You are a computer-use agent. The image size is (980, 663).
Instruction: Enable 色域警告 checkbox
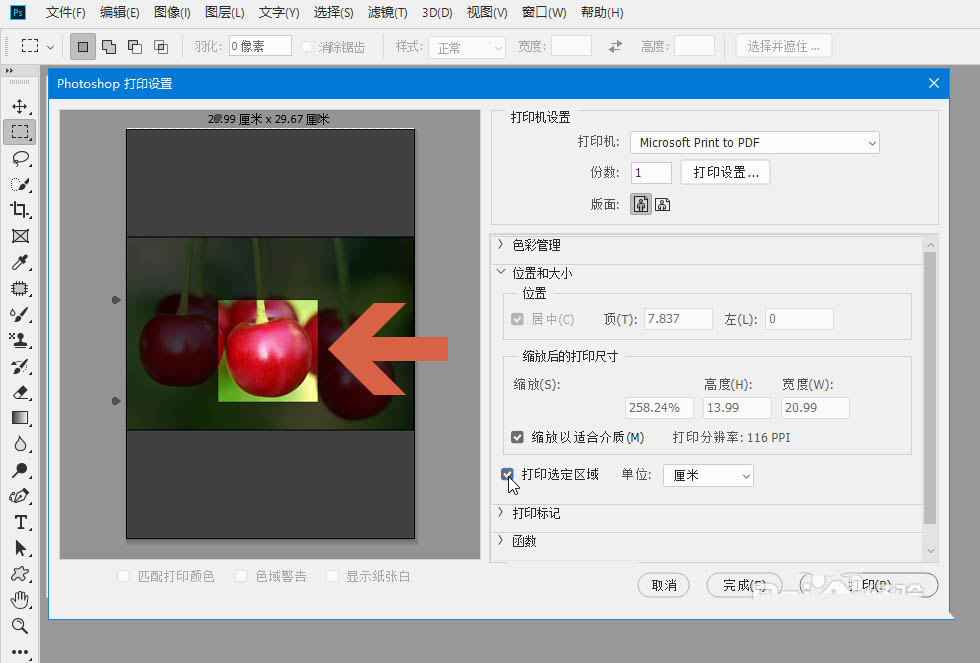coord(241,576)
